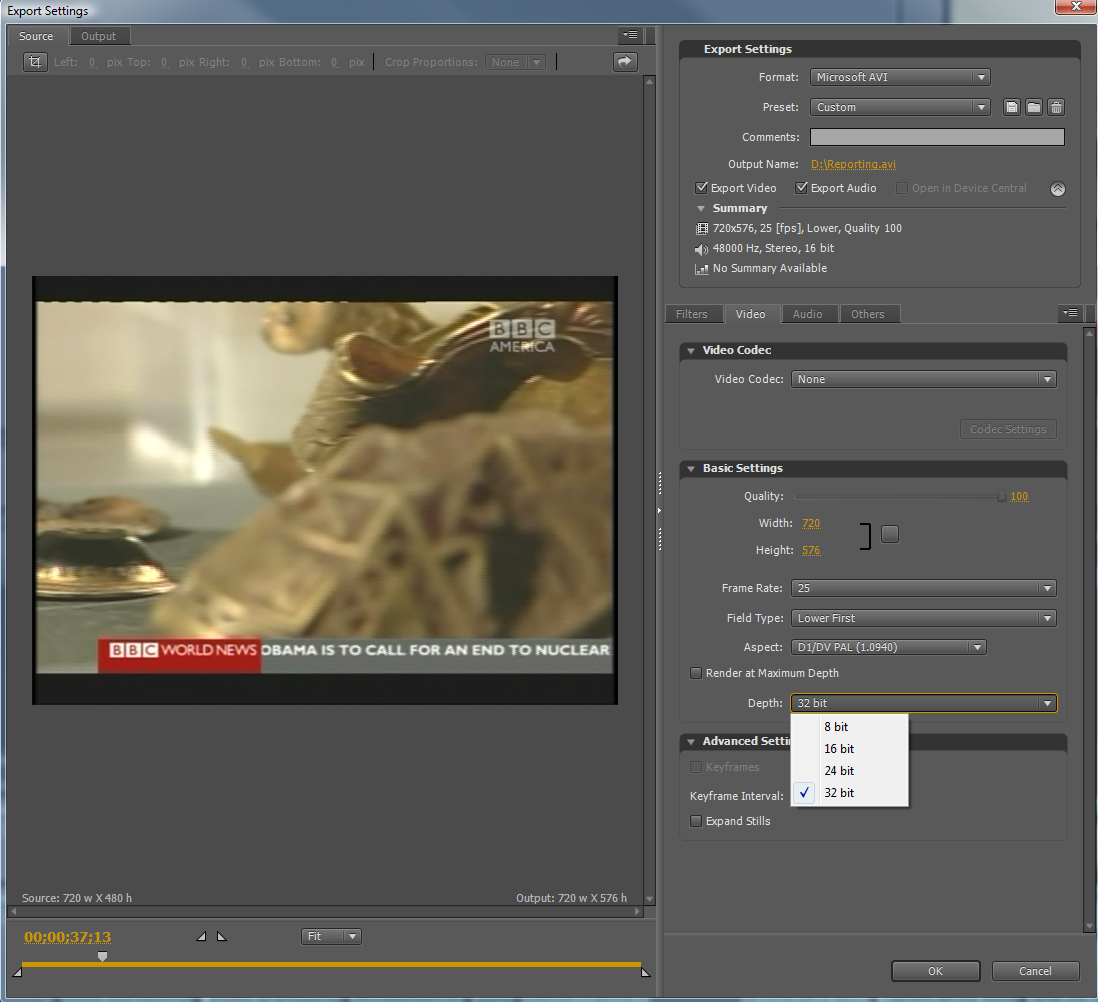
Task: Collapse the Video Codec section
Action: pos(691,351)
